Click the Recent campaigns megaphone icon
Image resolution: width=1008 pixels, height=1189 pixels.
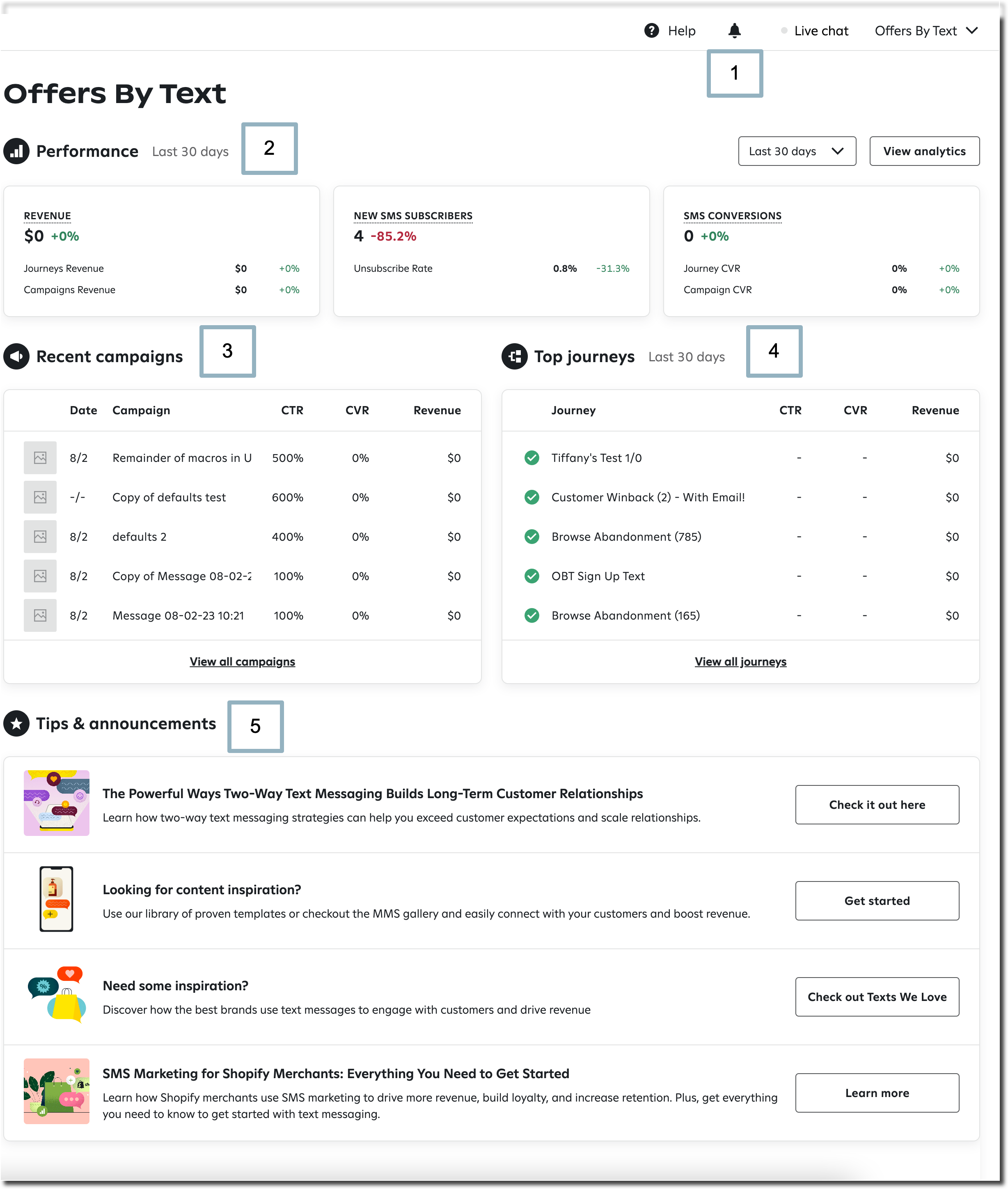(x=16, y=356)
